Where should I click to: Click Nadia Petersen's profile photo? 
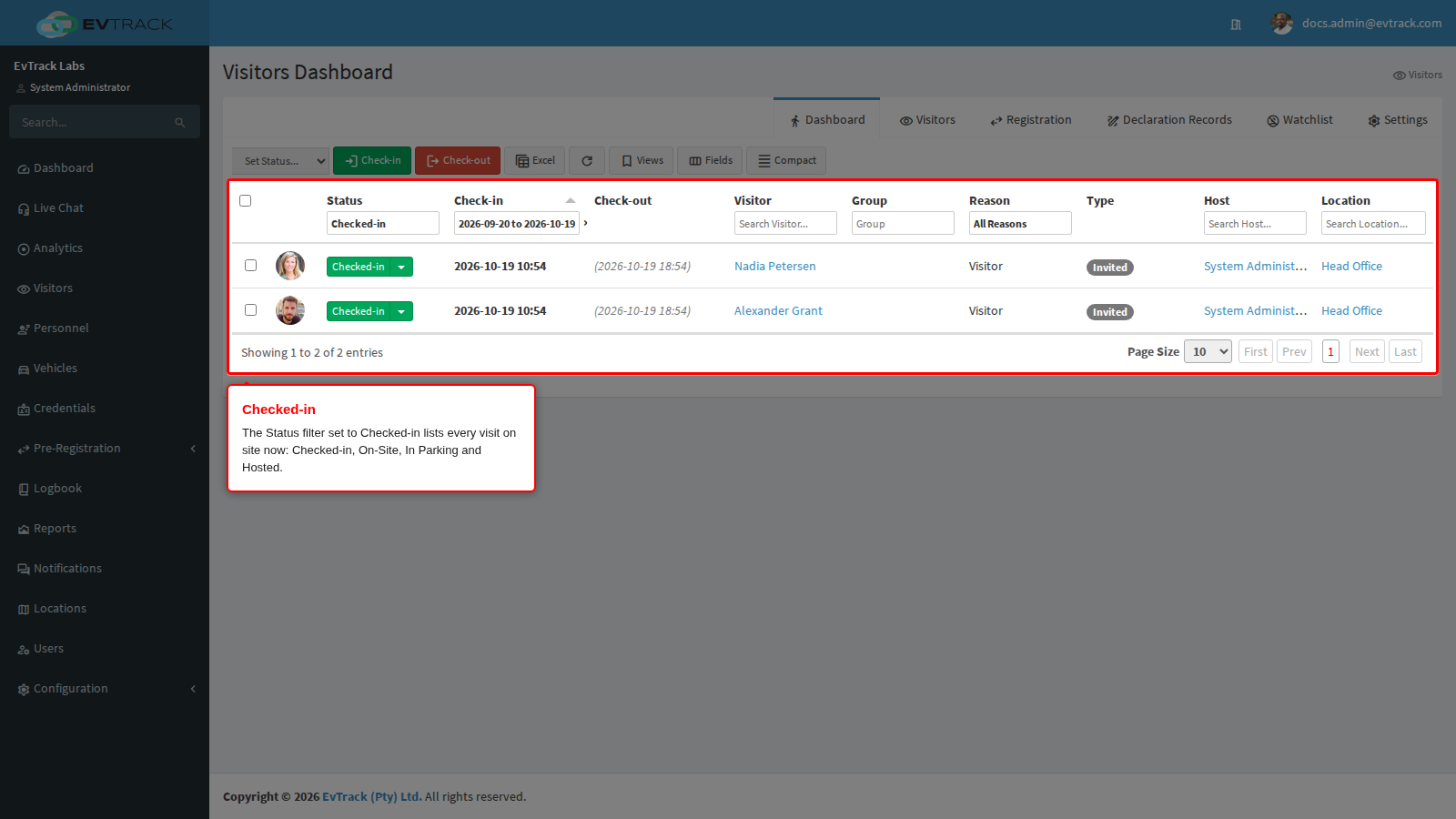tap(290, 266)
